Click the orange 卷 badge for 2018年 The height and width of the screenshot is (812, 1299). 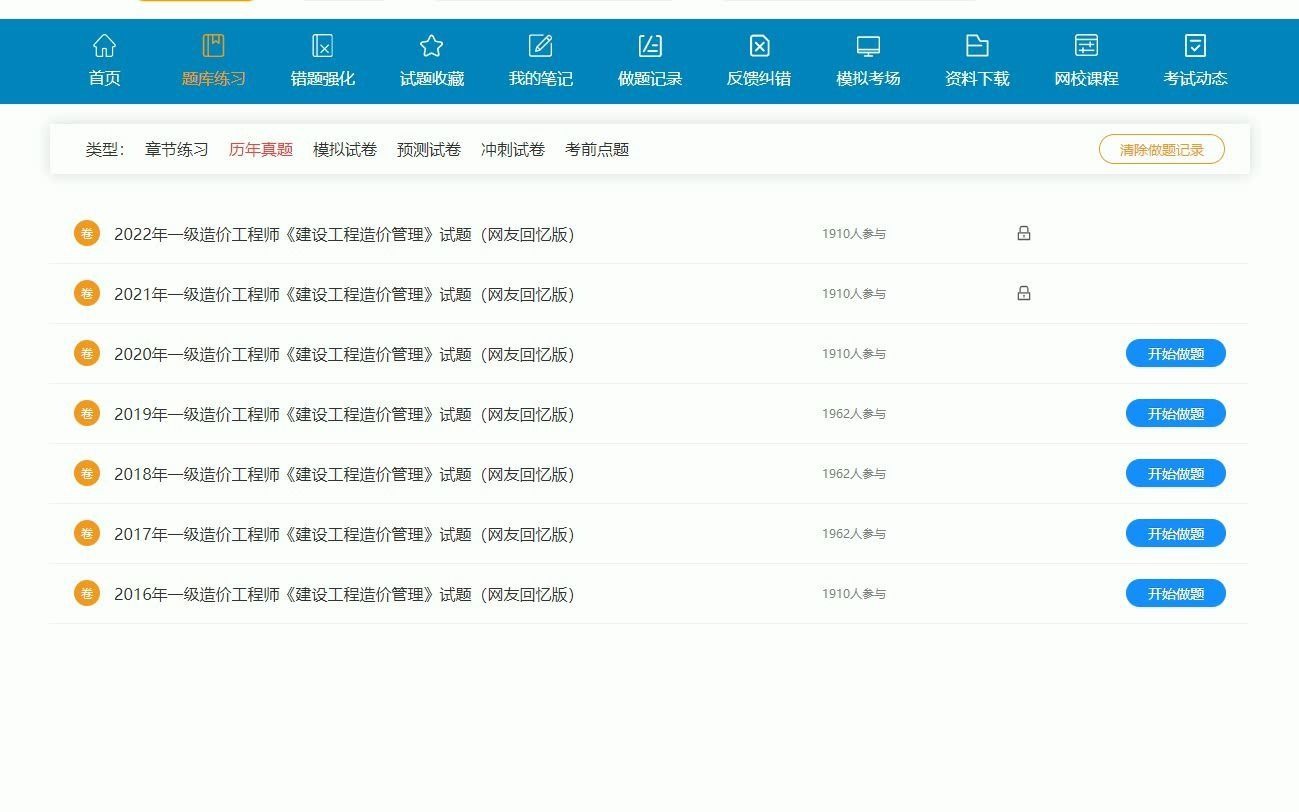(x=87, y=473)
